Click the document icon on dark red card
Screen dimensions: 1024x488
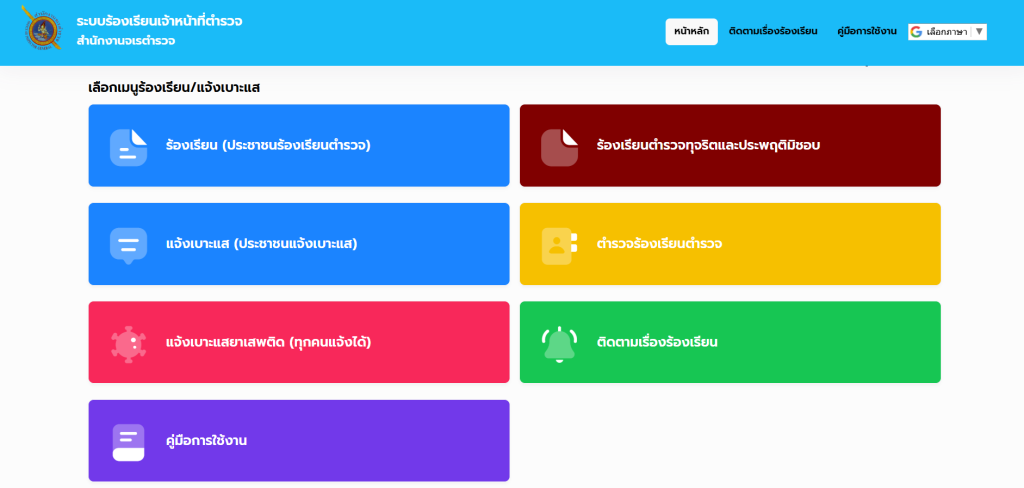click(x=559, y=147)
